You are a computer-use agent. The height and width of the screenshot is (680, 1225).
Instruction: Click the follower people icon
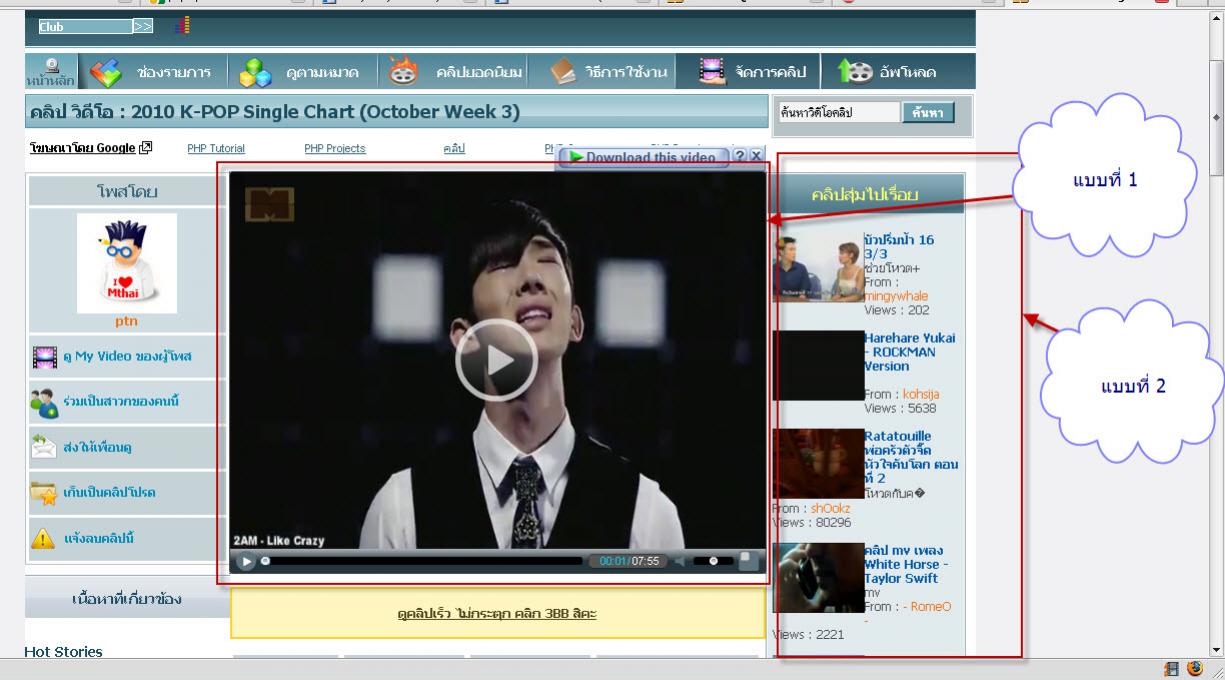tap(44, 403)
